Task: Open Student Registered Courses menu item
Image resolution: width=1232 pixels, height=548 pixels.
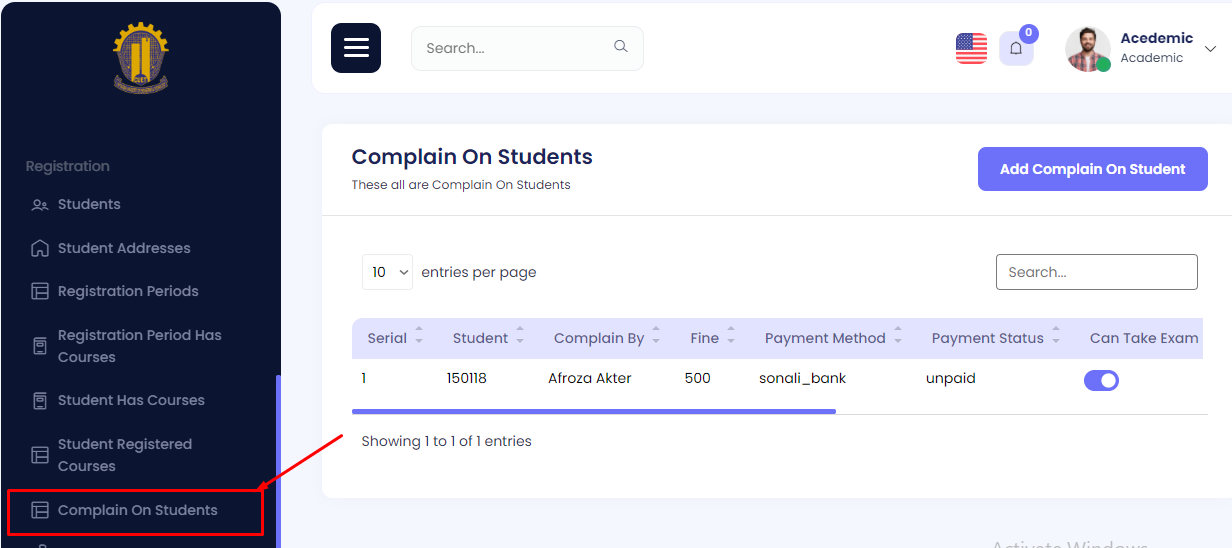Action: [x=124, y=455]
